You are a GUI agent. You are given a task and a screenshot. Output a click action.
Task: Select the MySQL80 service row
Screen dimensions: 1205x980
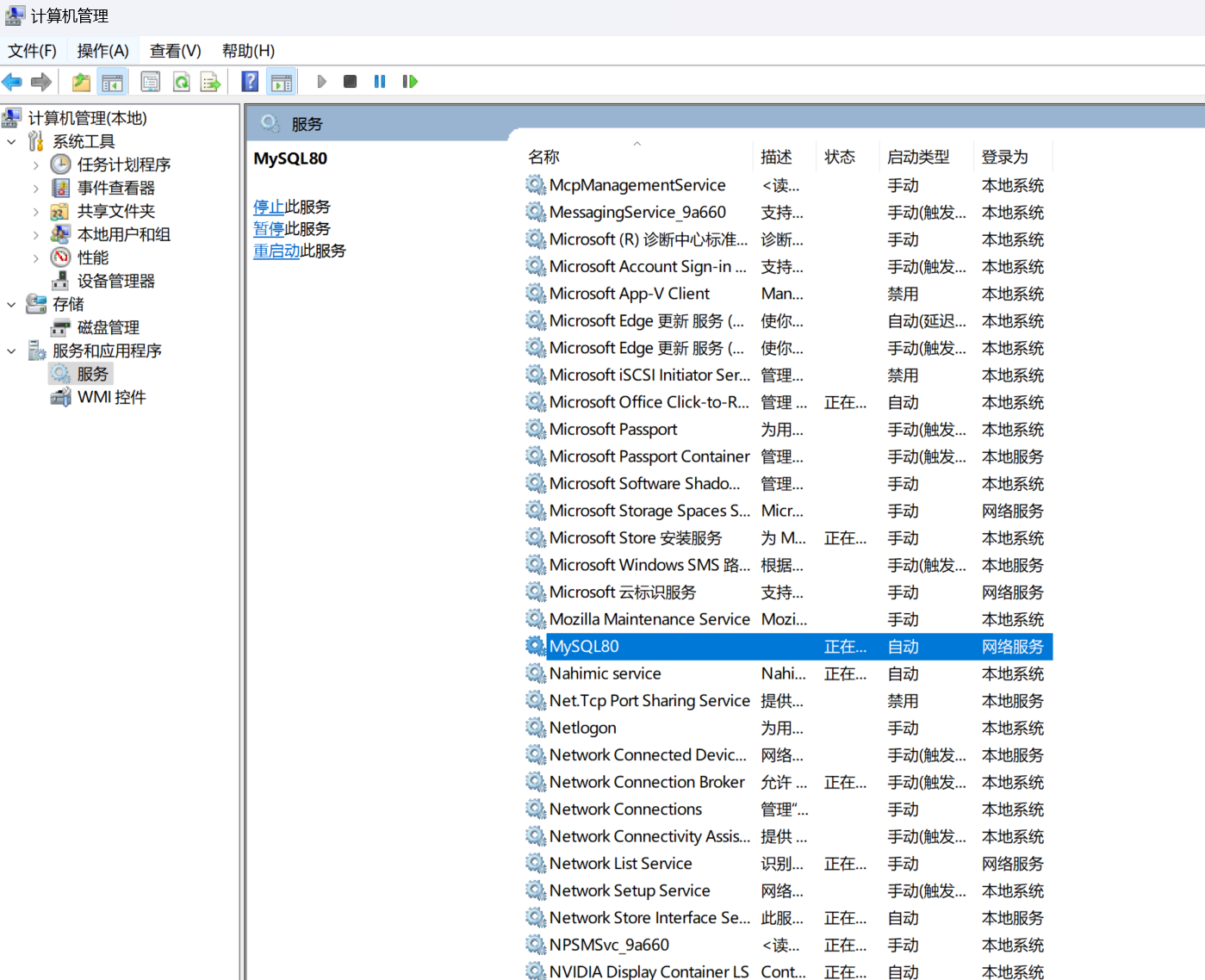click(788, 647)
